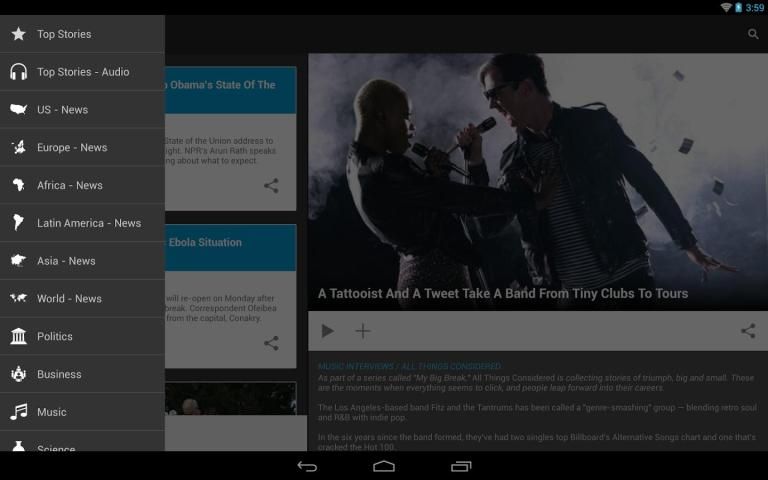Select Latin America - News
This screenshot has width=768, height=480.
(89, 223)
